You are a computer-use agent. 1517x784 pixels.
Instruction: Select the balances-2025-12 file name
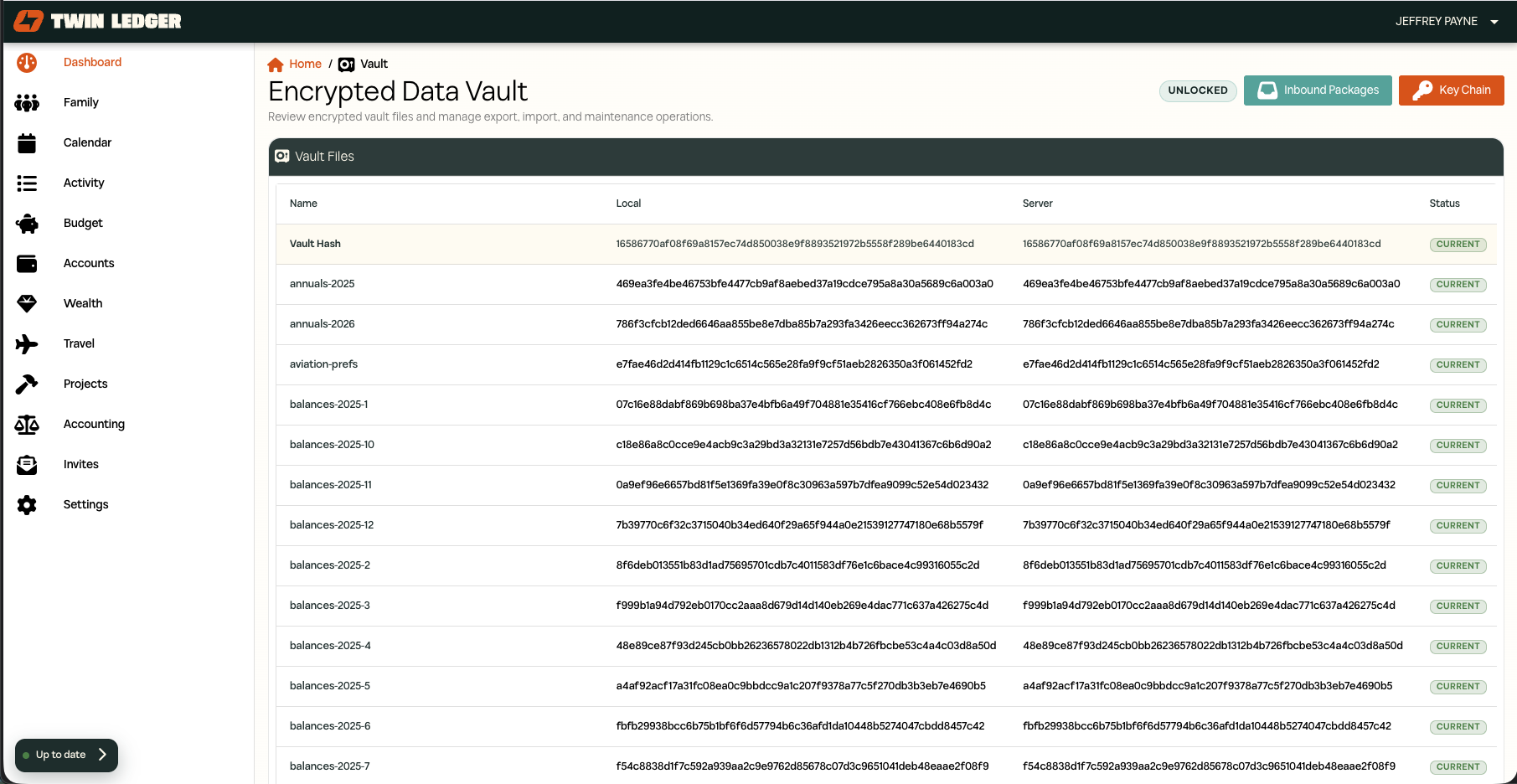[x=332, y=525]
